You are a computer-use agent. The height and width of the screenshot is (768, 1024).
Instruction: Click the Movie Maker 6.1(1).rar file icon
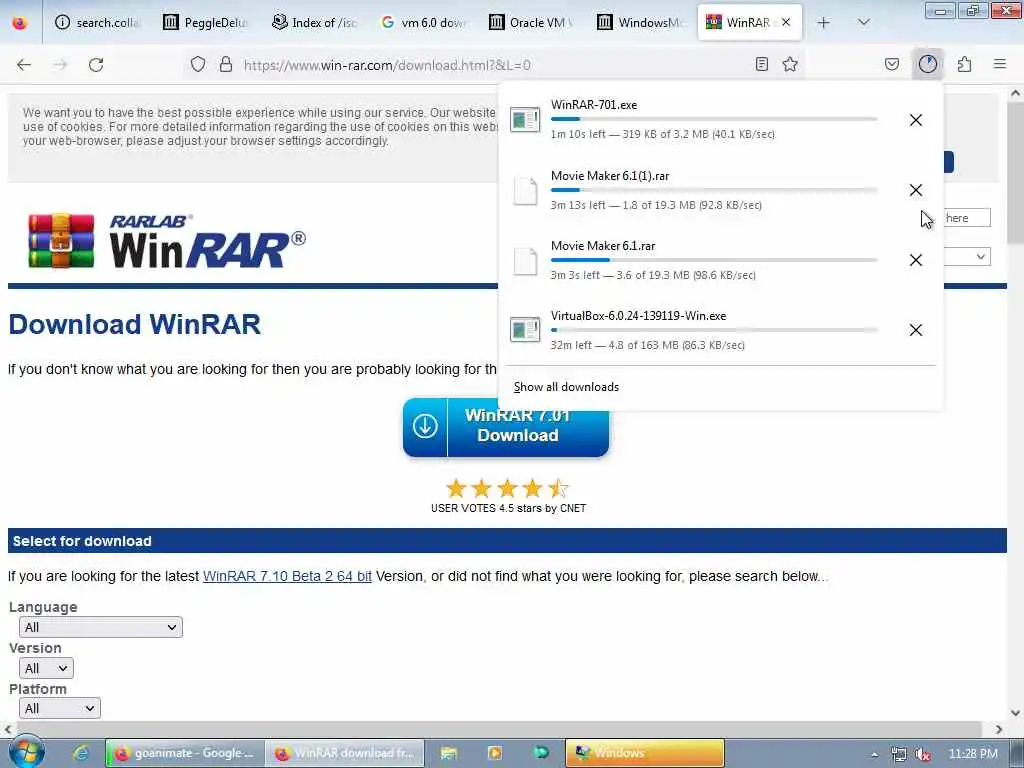click(525, 190)
